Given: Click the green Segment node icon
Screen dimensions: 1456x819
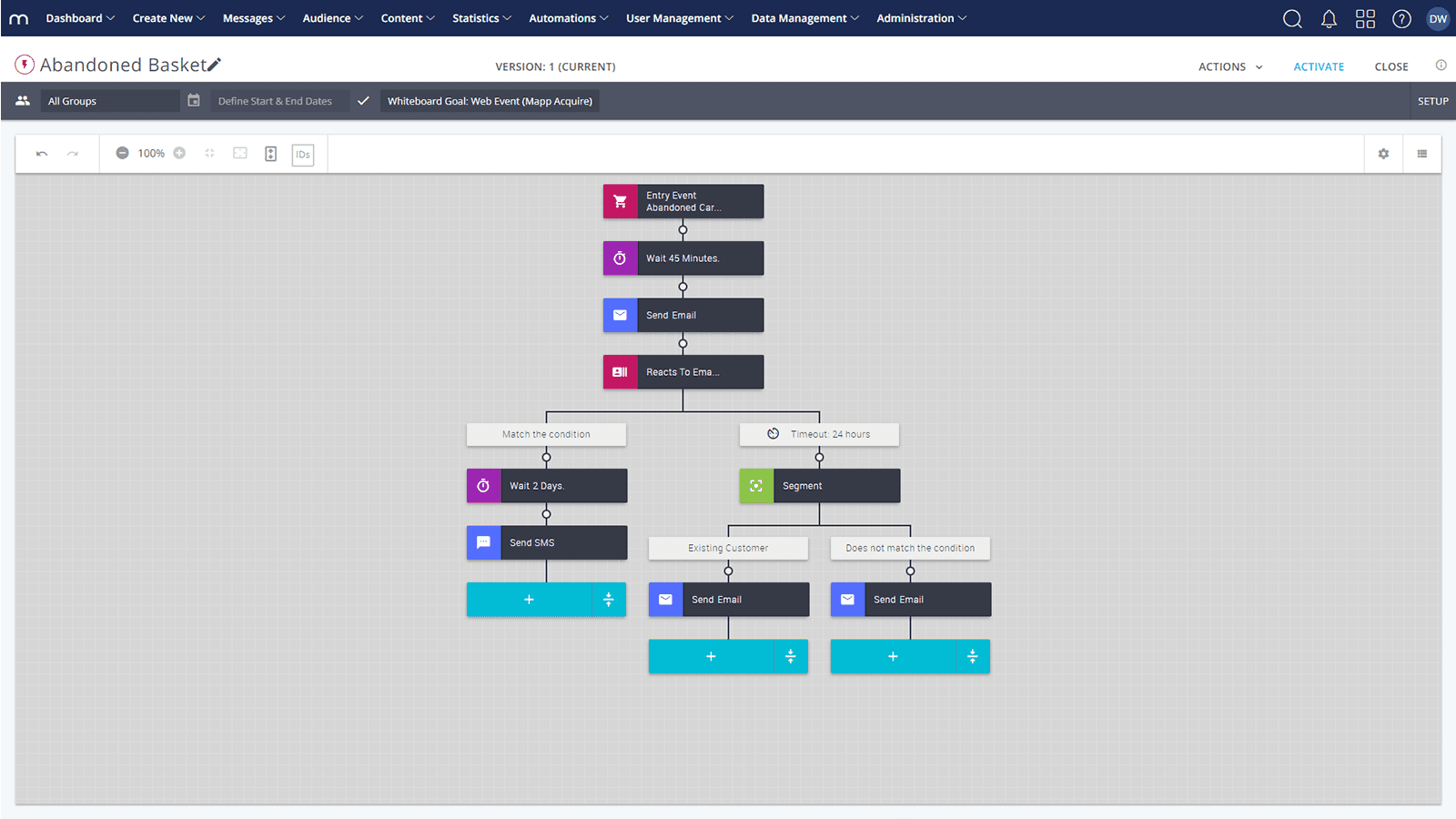Looking at the screenshot, I should [756, 485].
